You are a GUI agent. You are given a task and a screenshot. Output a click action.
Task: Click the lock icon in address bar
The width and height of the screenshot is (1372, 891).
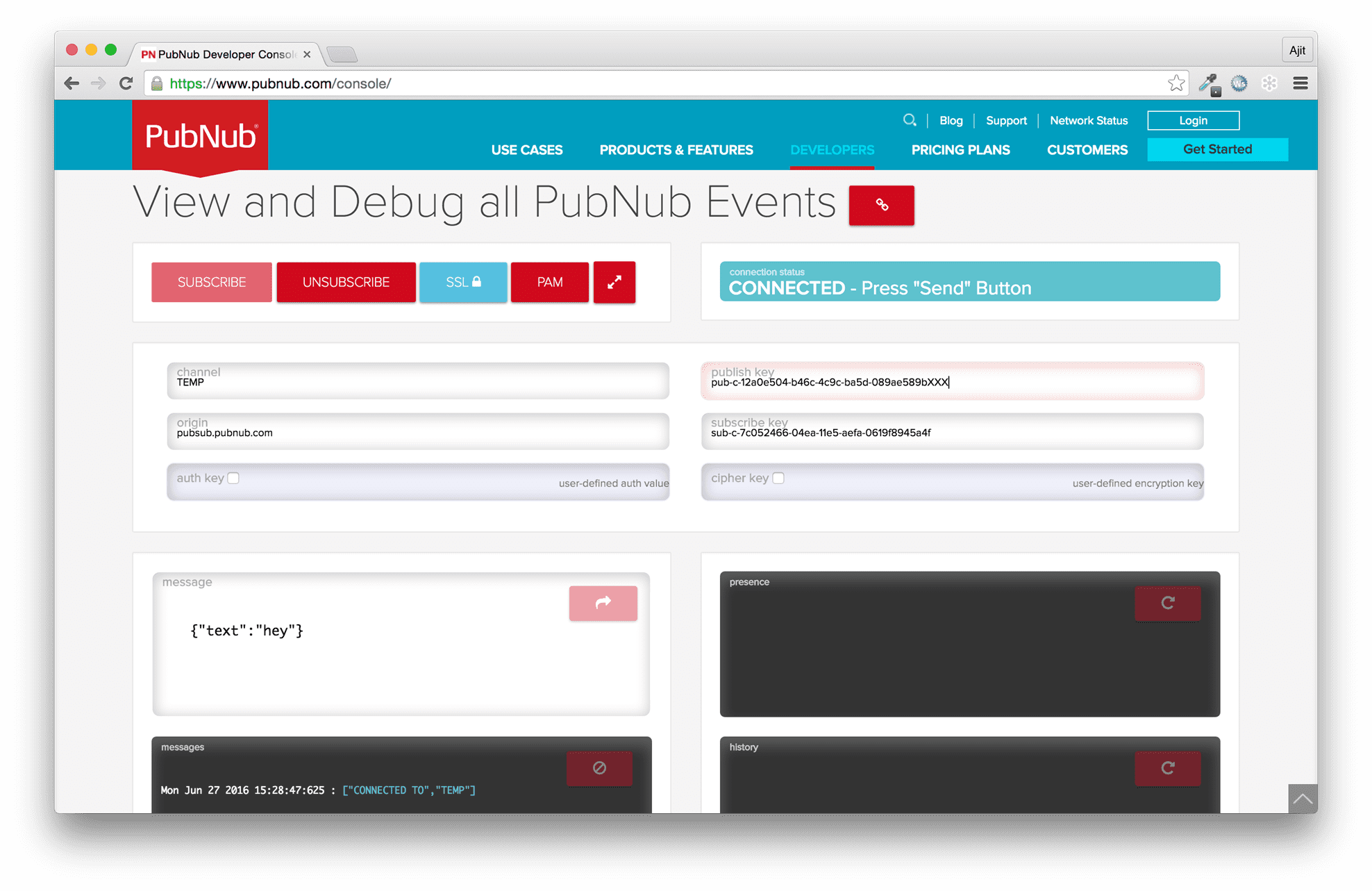[157, 83]
